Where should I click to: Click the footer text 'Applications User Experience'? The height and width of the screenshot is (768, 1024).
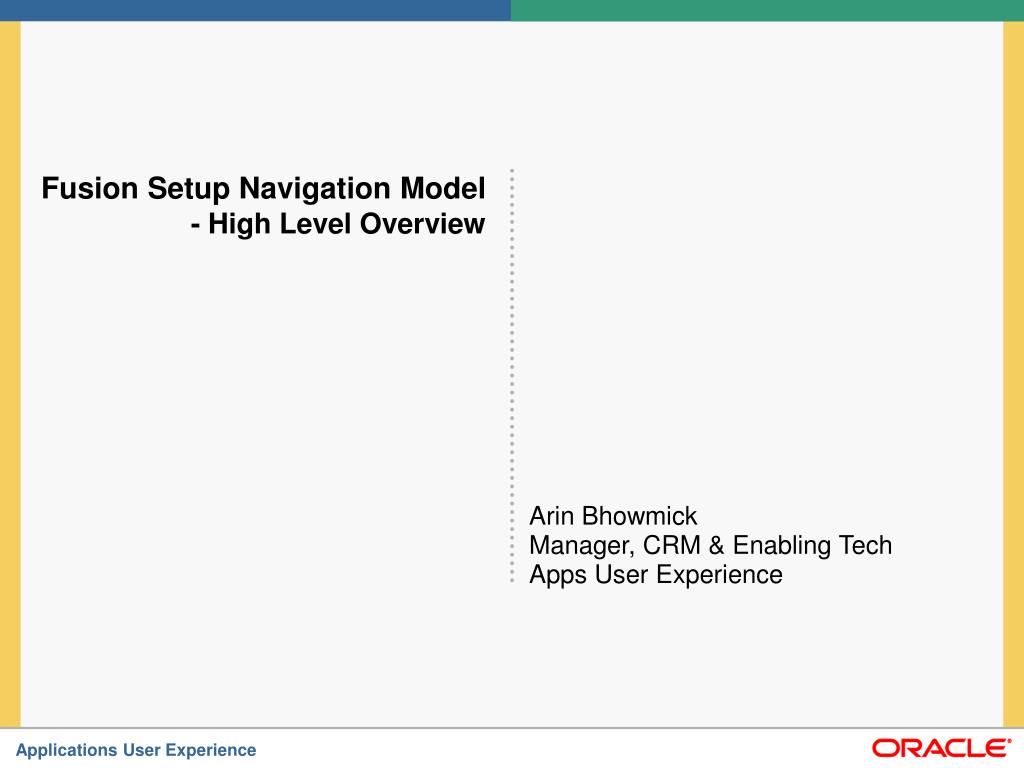(x=136, y=750)
